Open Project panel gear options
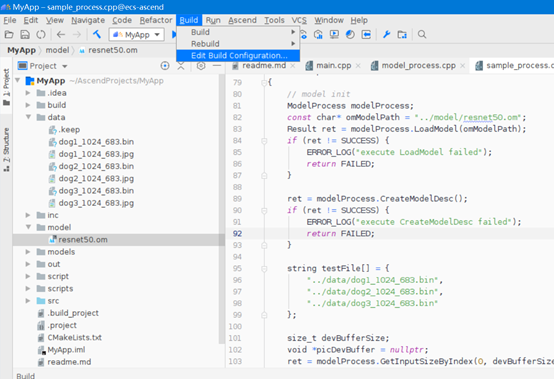The image size is (554, 379). (x=201, y=66)
